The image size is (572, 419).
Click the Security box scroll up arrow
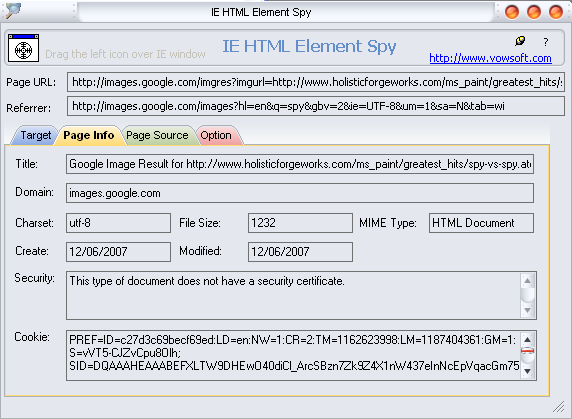[527, 281]
